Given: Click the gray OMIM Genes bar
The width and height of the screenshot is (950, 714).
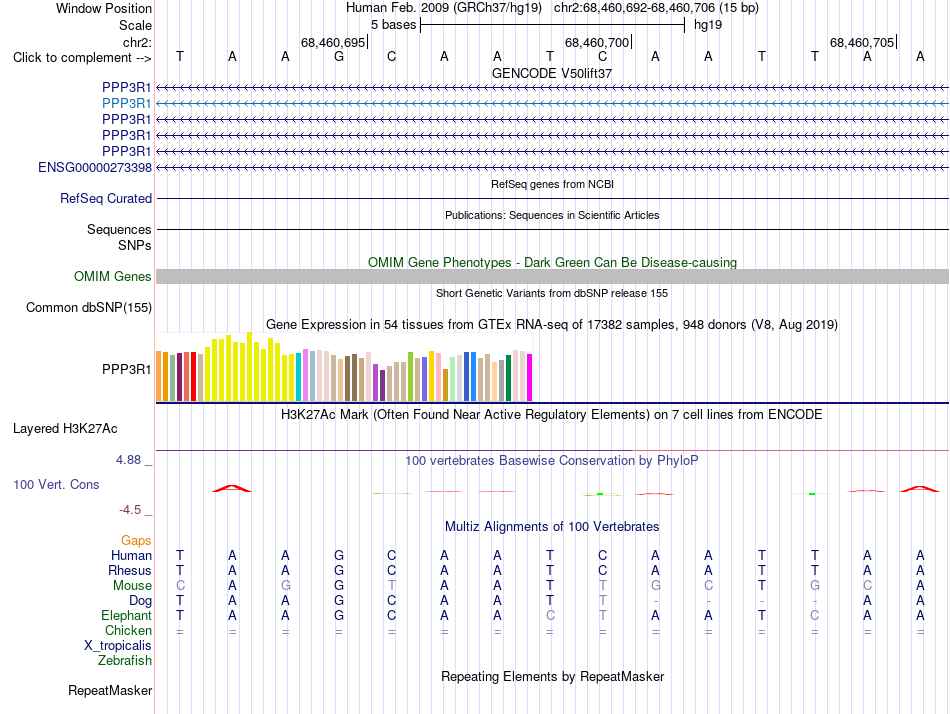Looking at the screenshot, I should [x=552, y=276].
